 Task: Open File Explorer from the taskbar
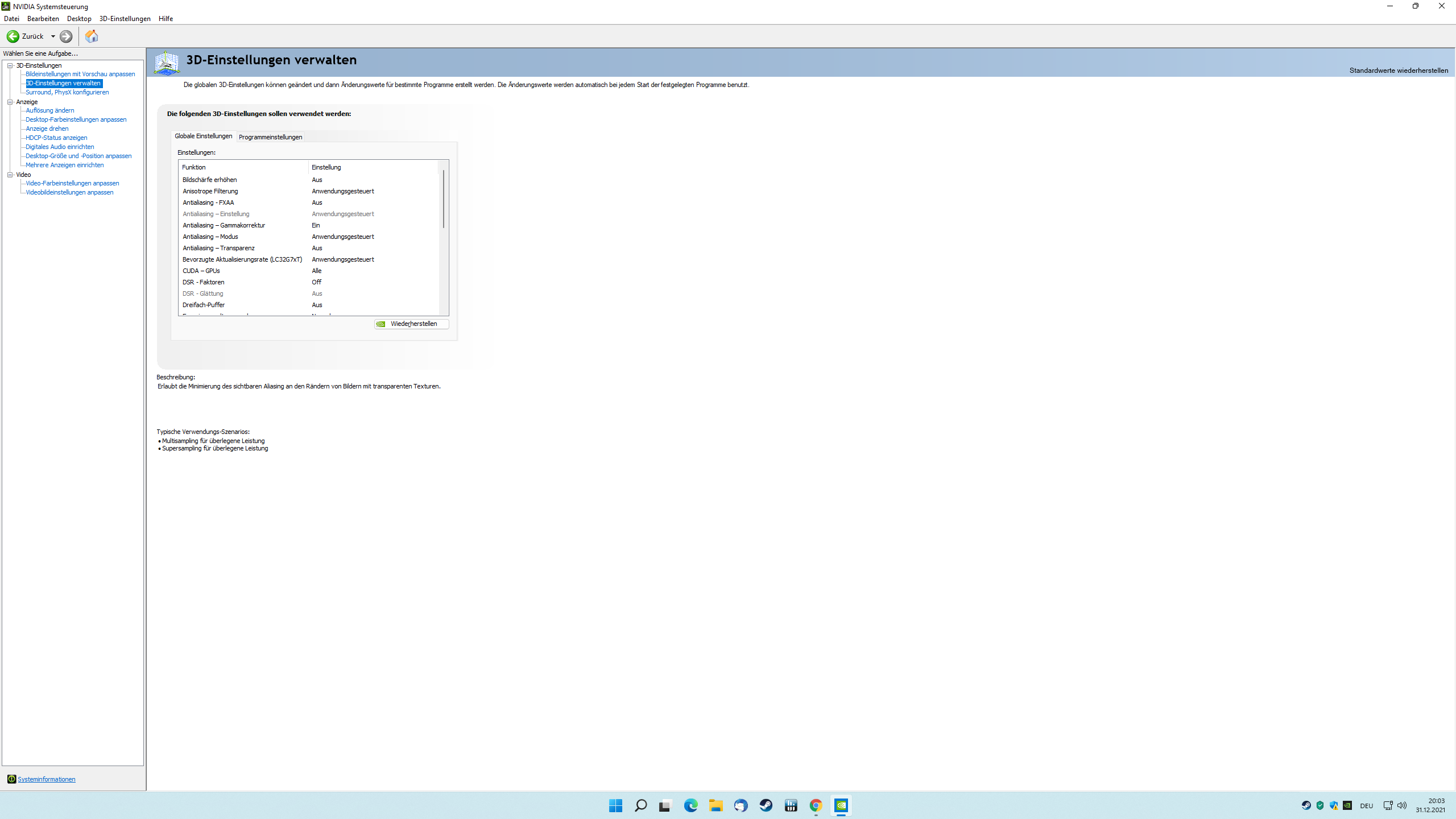tap(715, 806)
